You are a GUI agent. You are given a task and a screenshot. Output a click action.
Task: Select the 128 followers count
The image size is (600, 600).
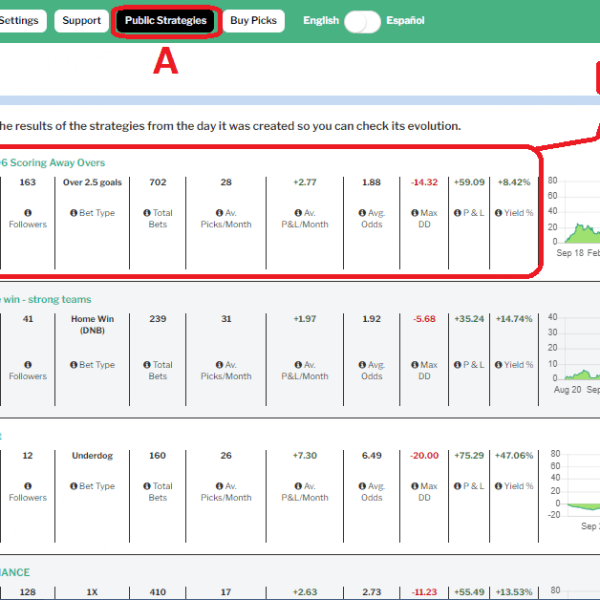[28, 592]
